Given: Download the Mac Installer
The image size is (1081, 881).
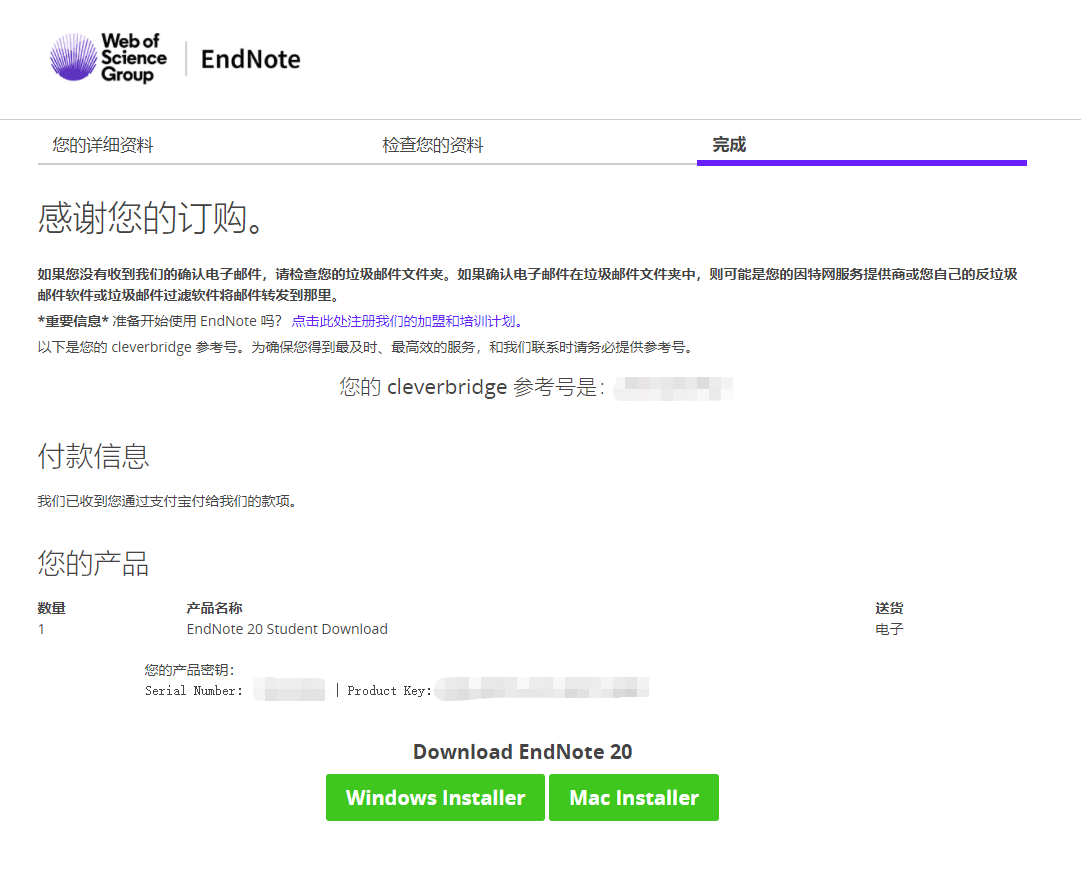Looking at the screenshot, I should click(x=634, y=798).
